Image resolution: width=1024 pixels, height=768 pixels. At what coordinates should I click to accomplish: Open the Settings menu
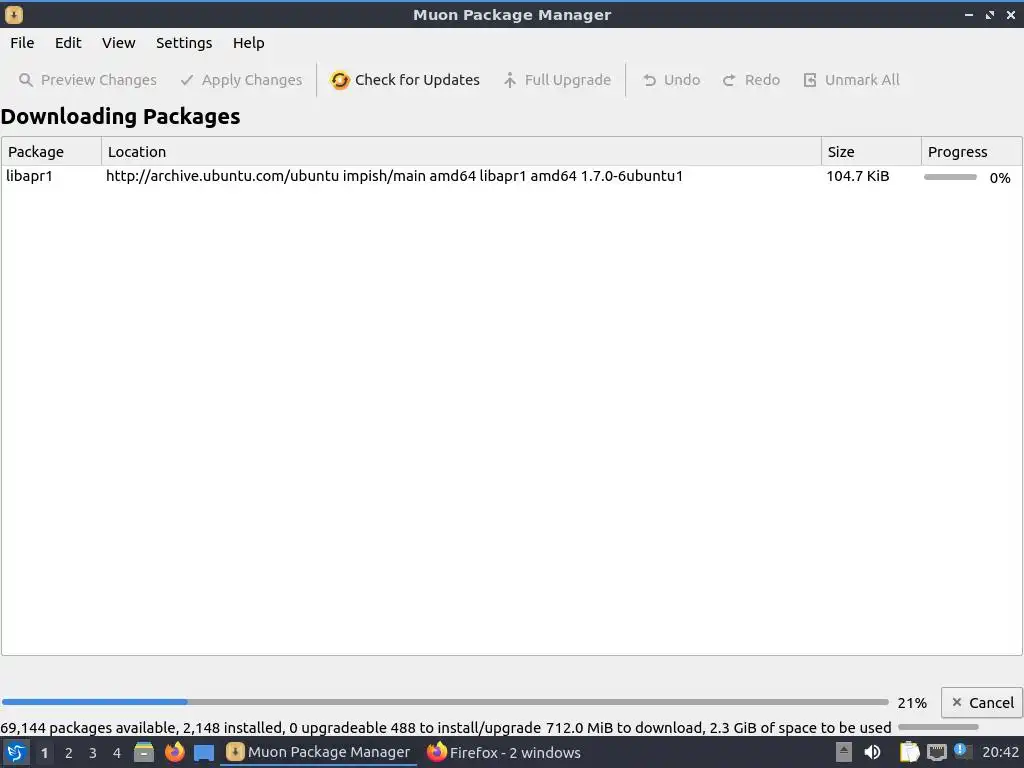click(x=184, y=43)
